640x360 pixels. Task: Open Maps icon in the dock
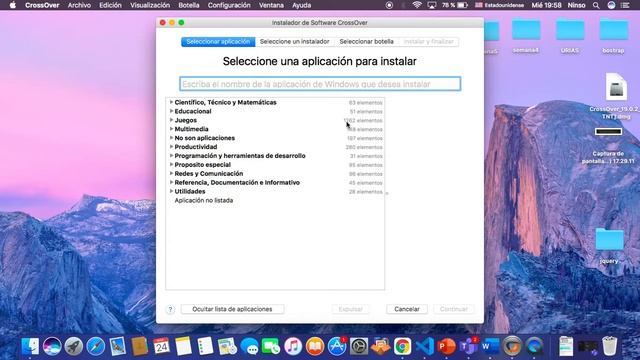tap(227, 347)
